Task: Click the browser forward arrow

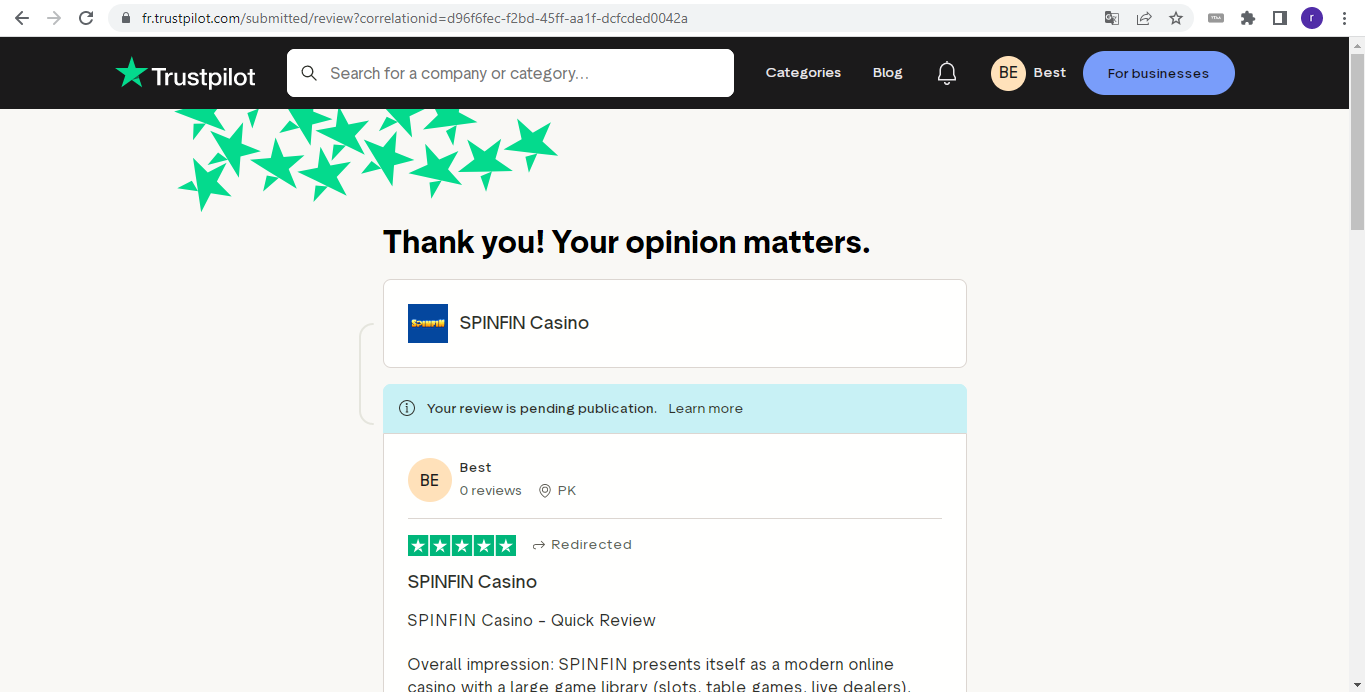Action: (54, 18)
